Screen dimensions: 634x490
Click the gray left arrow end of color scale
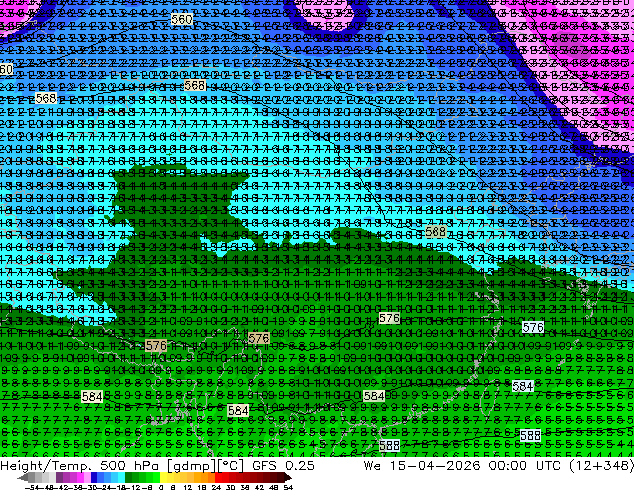pyautogui.click(x=23, y=477)
